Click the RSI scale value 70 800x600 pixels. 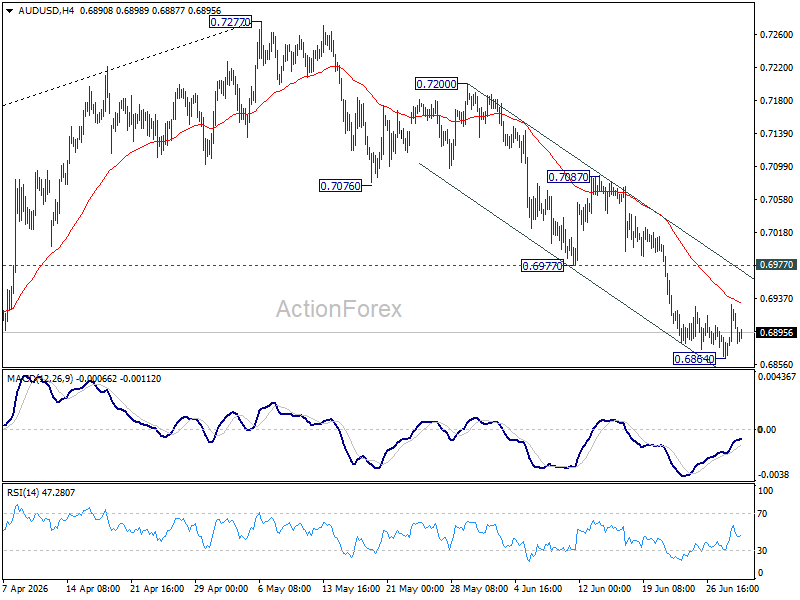click(762, 514)
